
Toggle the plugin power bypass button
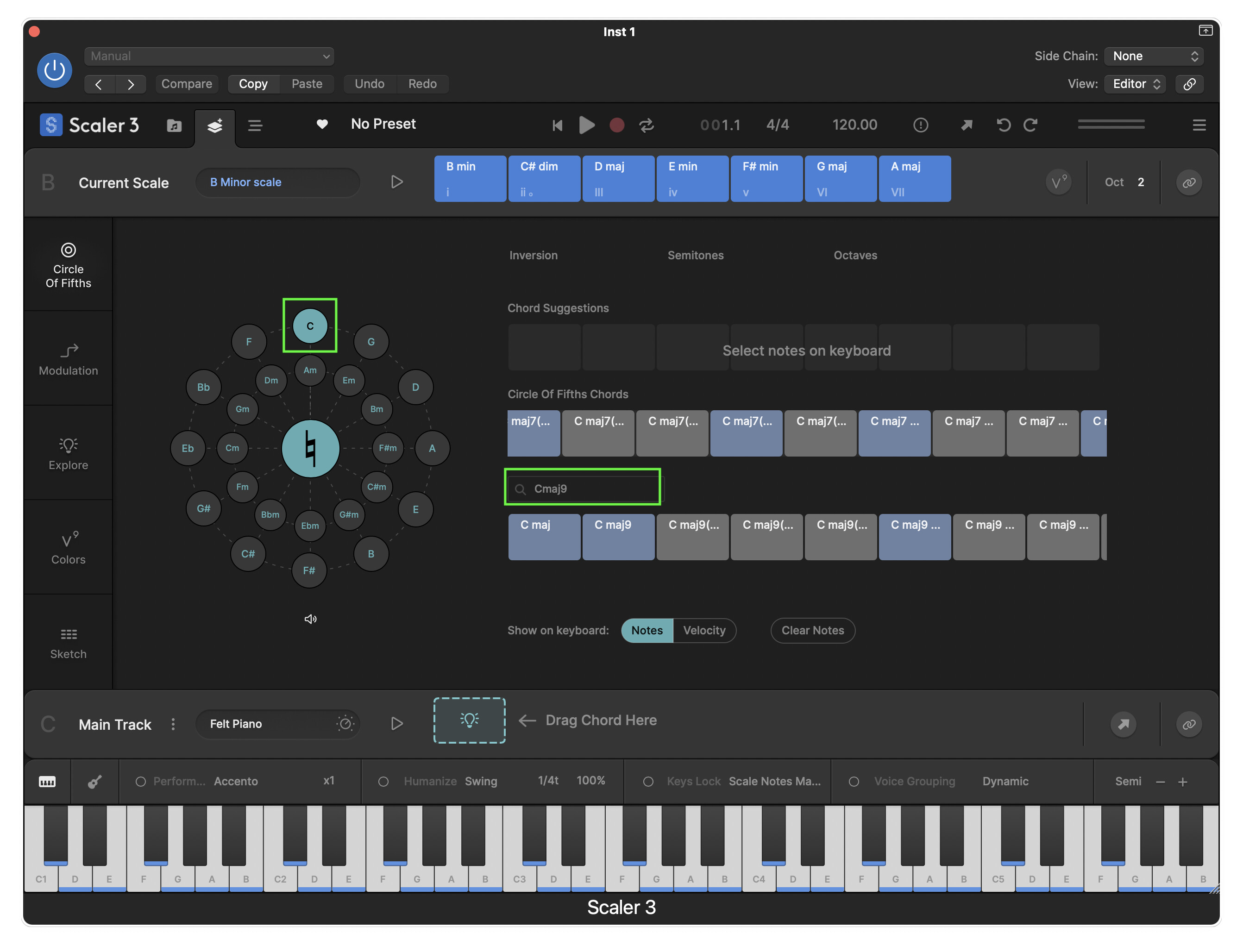coord(54,70)
